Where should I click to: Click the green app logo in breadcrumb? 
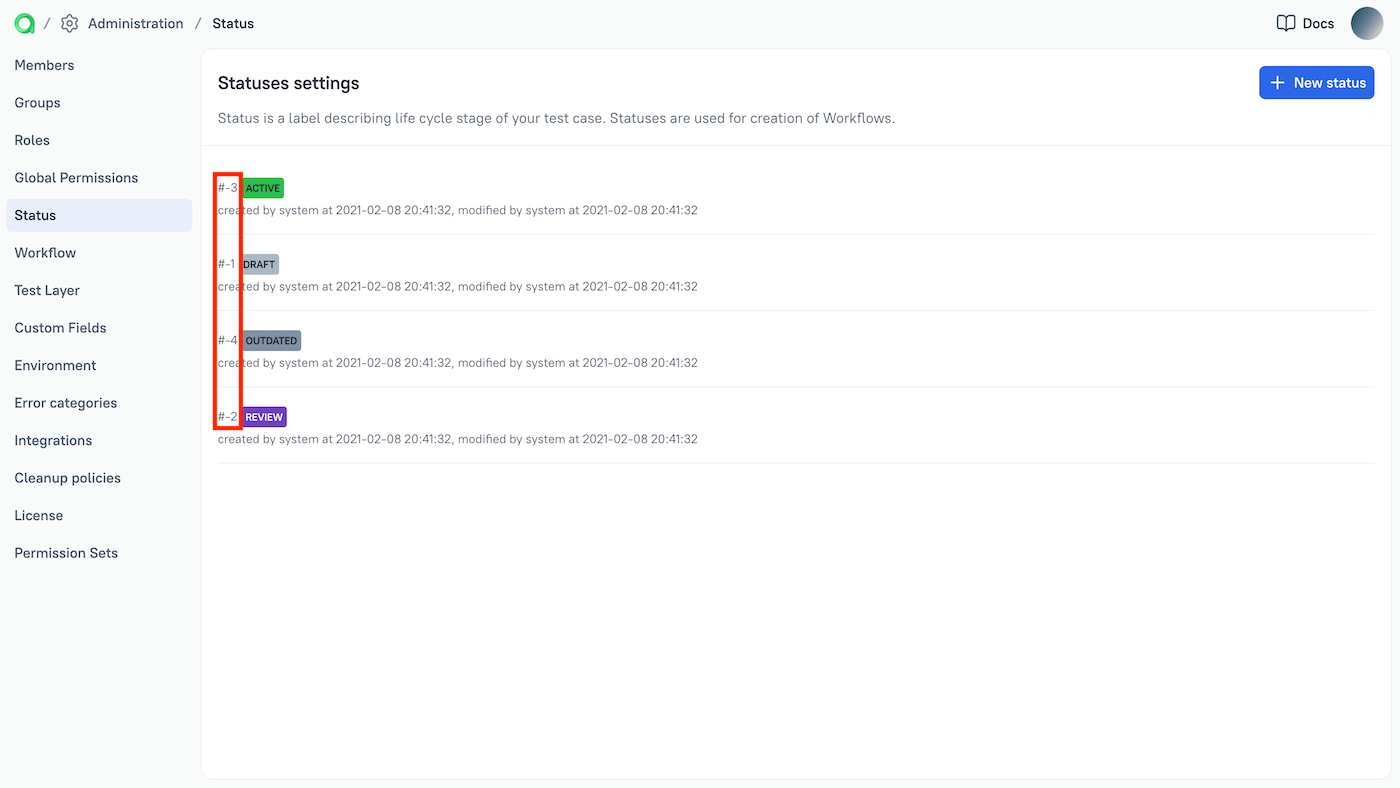click(x=23, y=23)
